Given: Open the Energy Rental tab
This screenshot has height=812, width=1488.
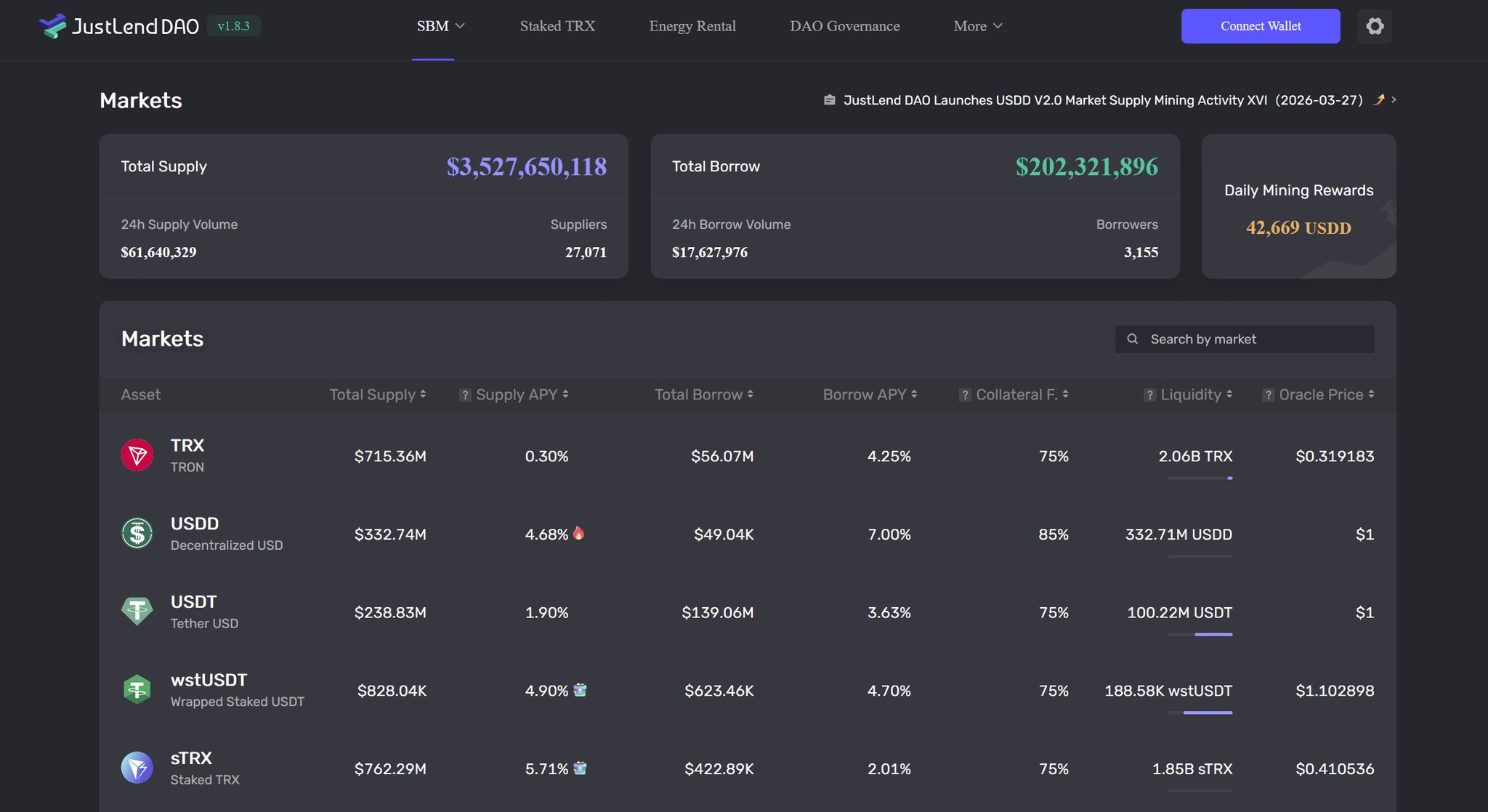Looking at the screenshot, I should [x=692, y=26].
